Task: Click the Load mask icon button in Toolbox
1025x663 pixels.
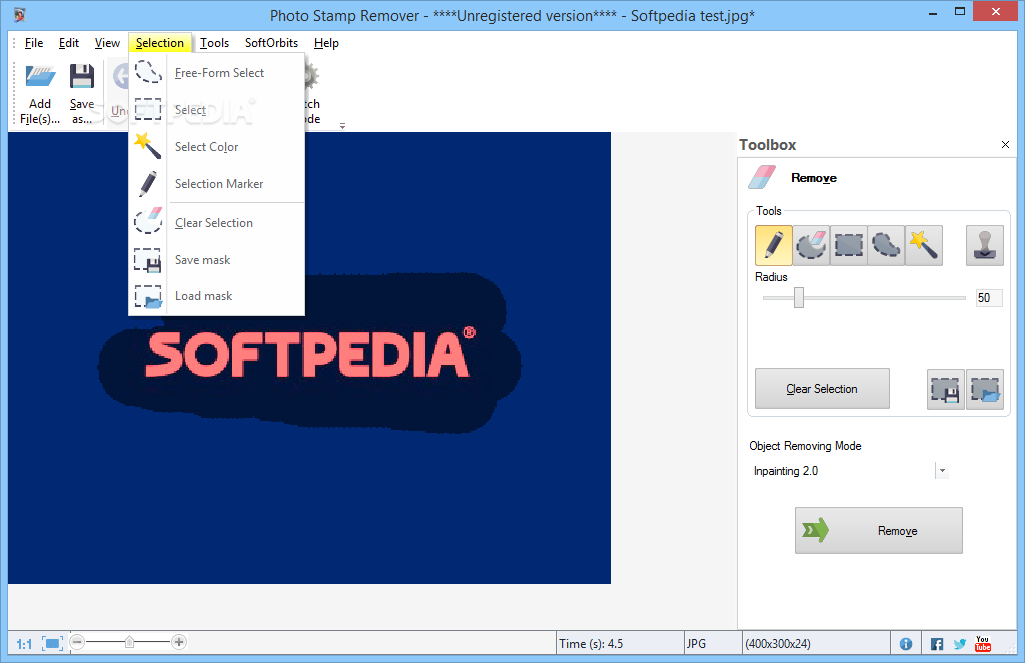Action: (x=985, y=390)
